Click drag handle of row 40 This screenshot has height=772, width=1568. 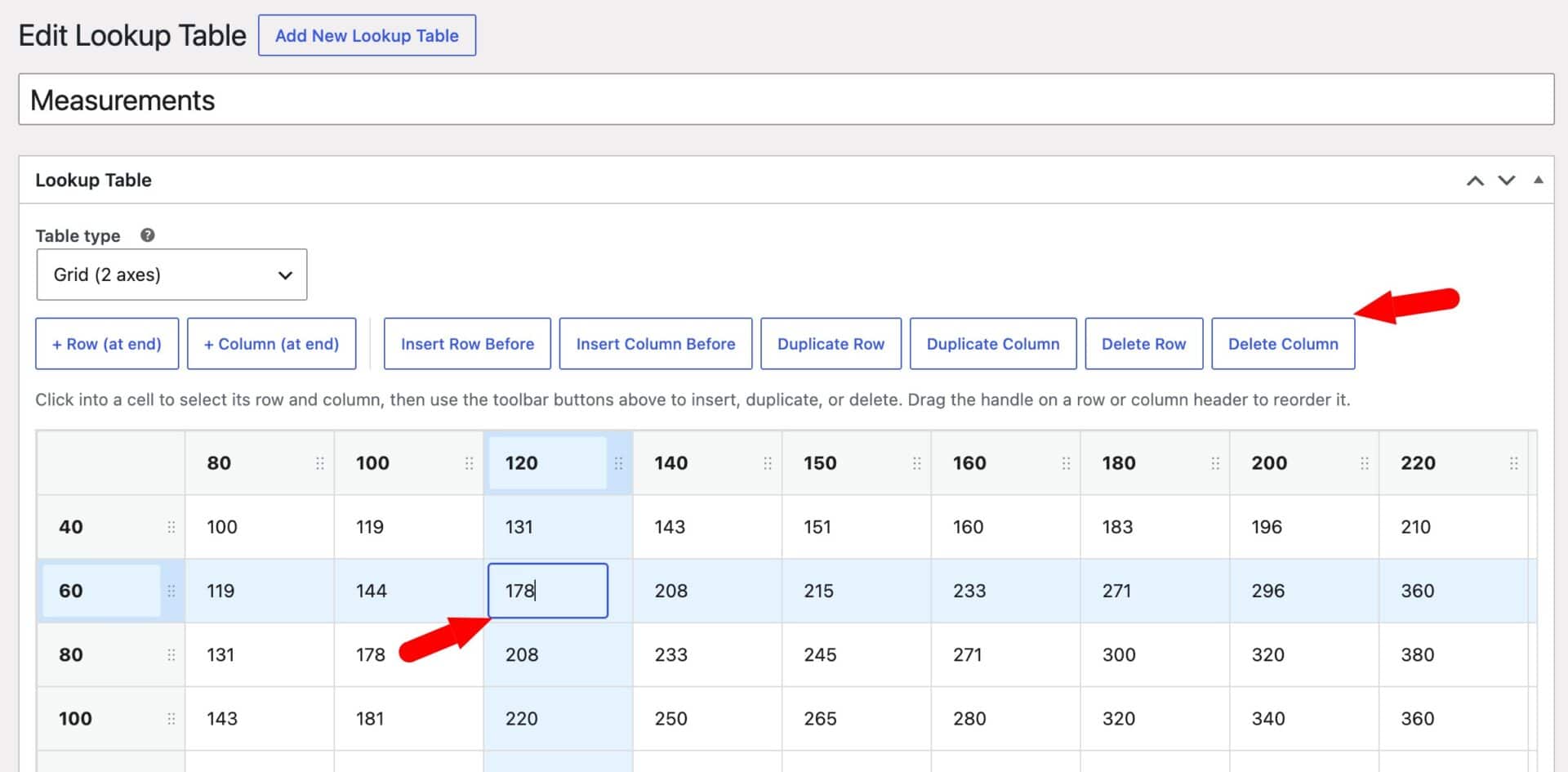[x=171, y=527]
